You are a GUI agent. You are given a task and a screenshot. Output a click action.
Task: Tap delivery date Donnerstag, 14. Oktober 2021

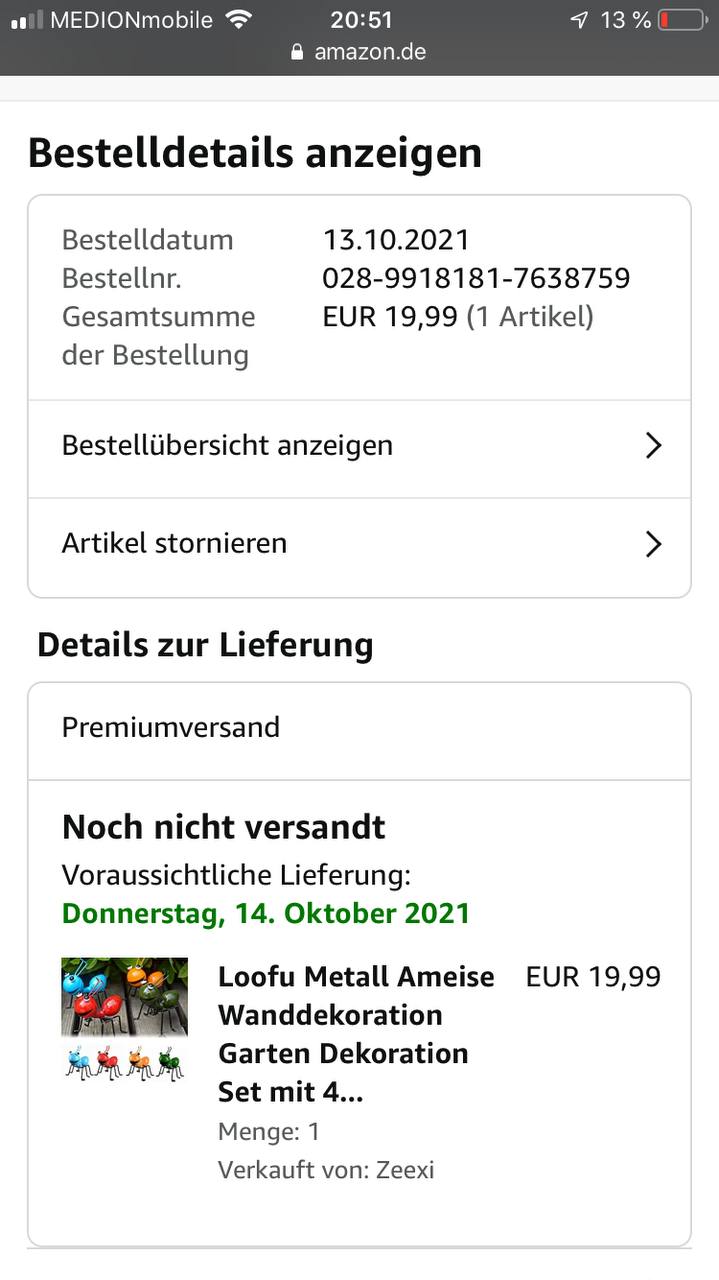pos(266,913)
